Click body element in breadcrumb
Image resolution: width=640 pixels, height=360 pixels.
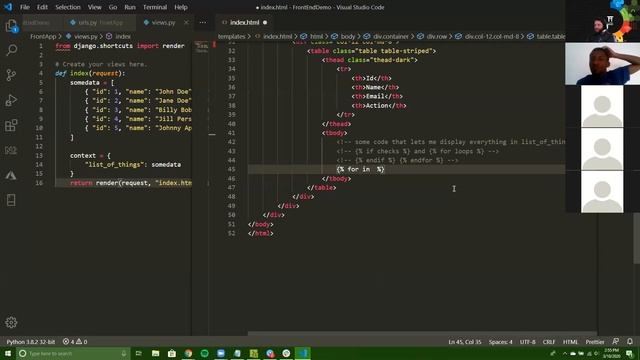(x=347, y=36)
